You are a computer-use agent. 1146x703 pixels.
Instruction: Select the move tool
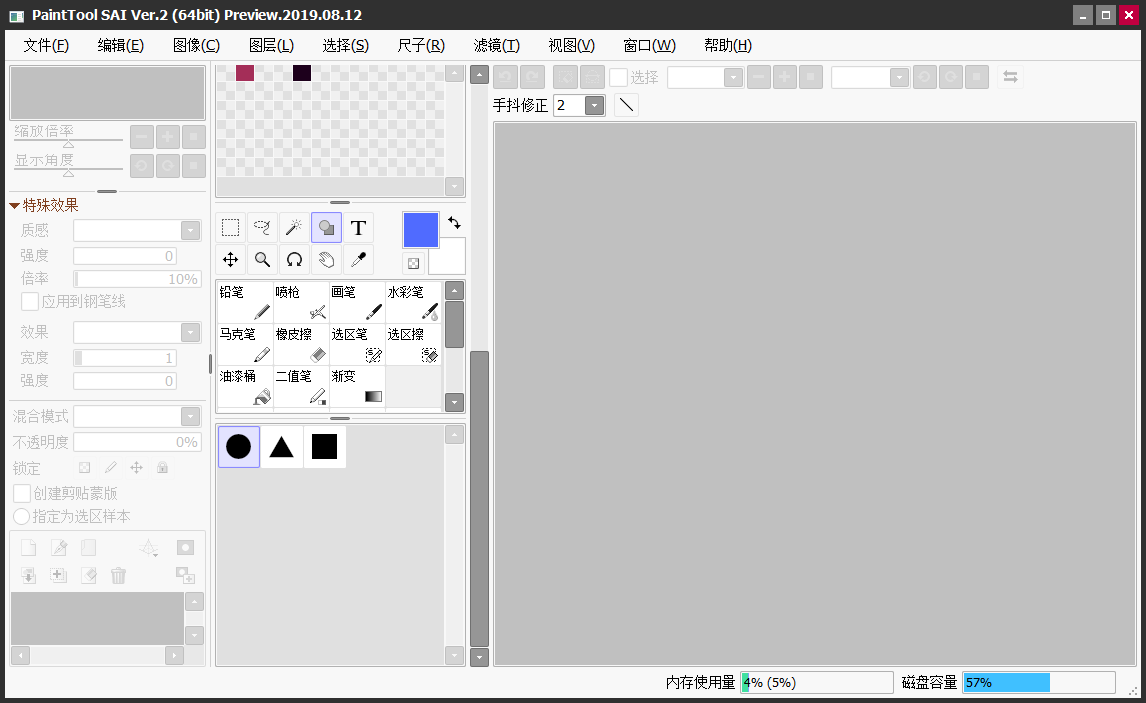[230, 259]
